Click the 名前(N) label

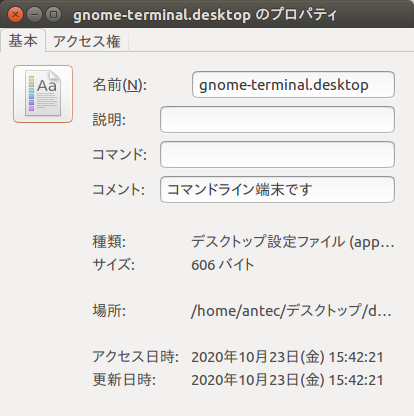pyautogui.click(x=120, y=85)
